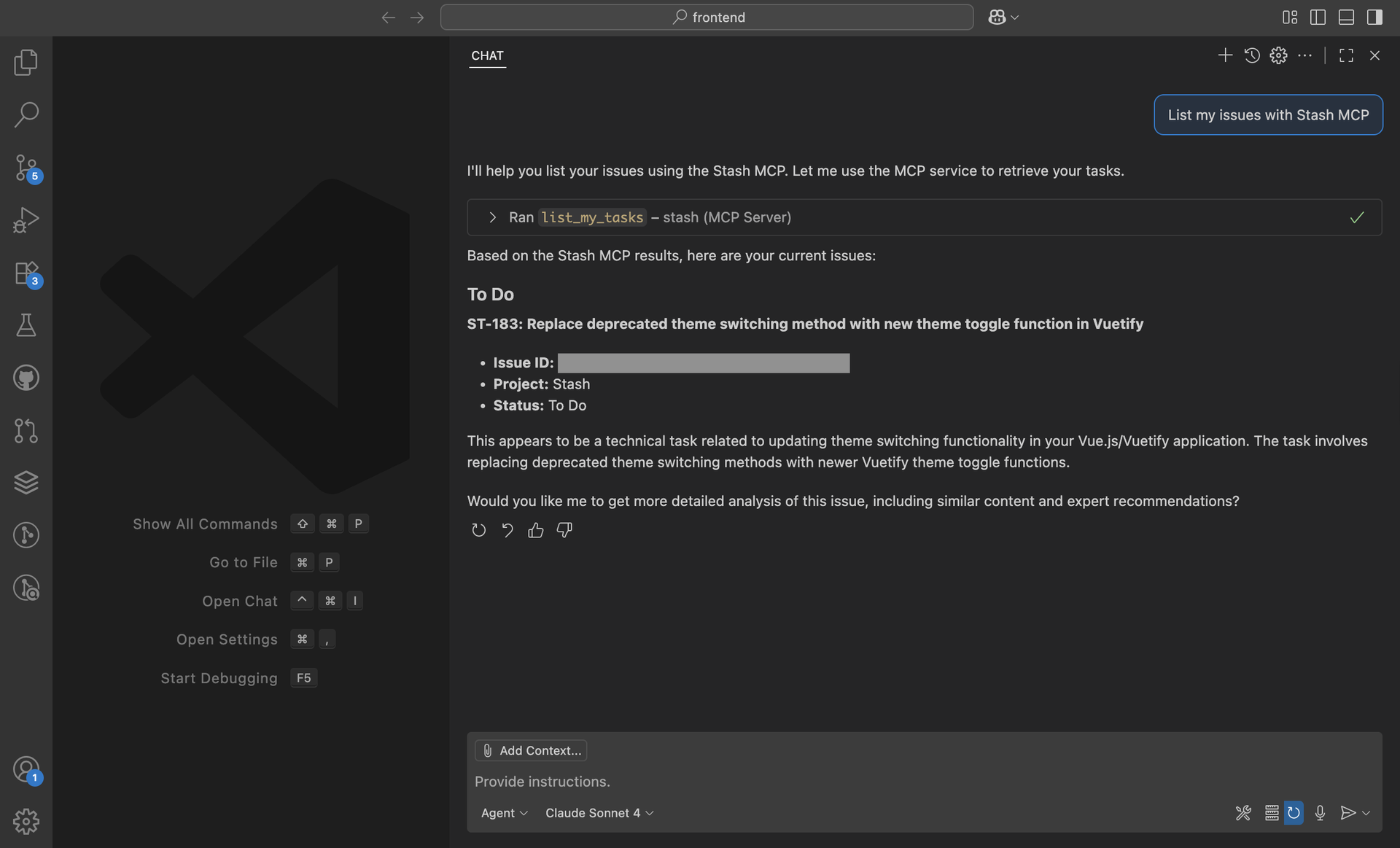Click Open Chat shortcut

coord(282,601)
